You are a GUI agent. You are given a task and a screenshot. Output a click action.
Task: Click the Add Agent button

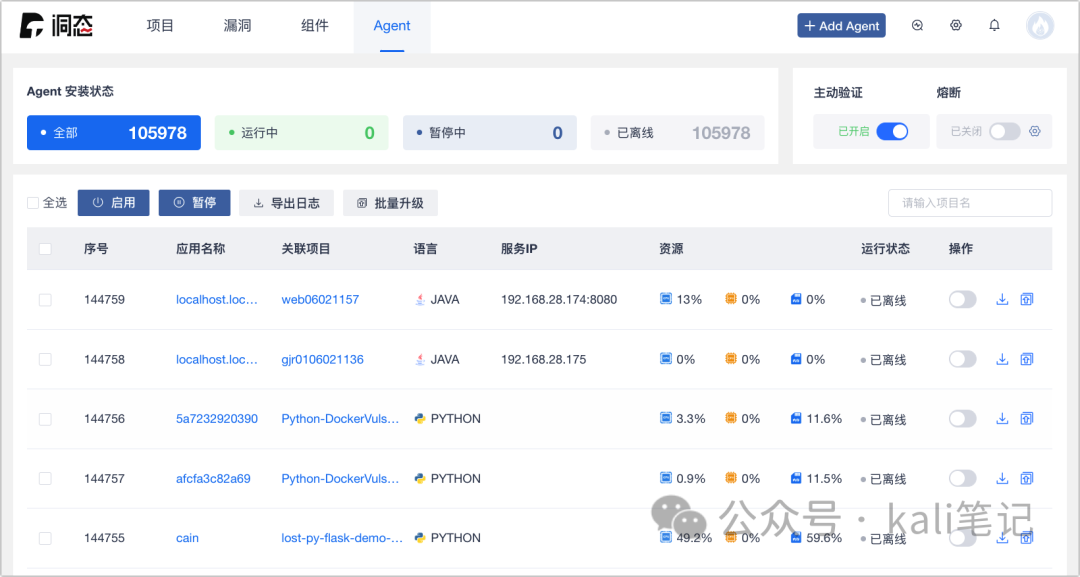(842, 25)
